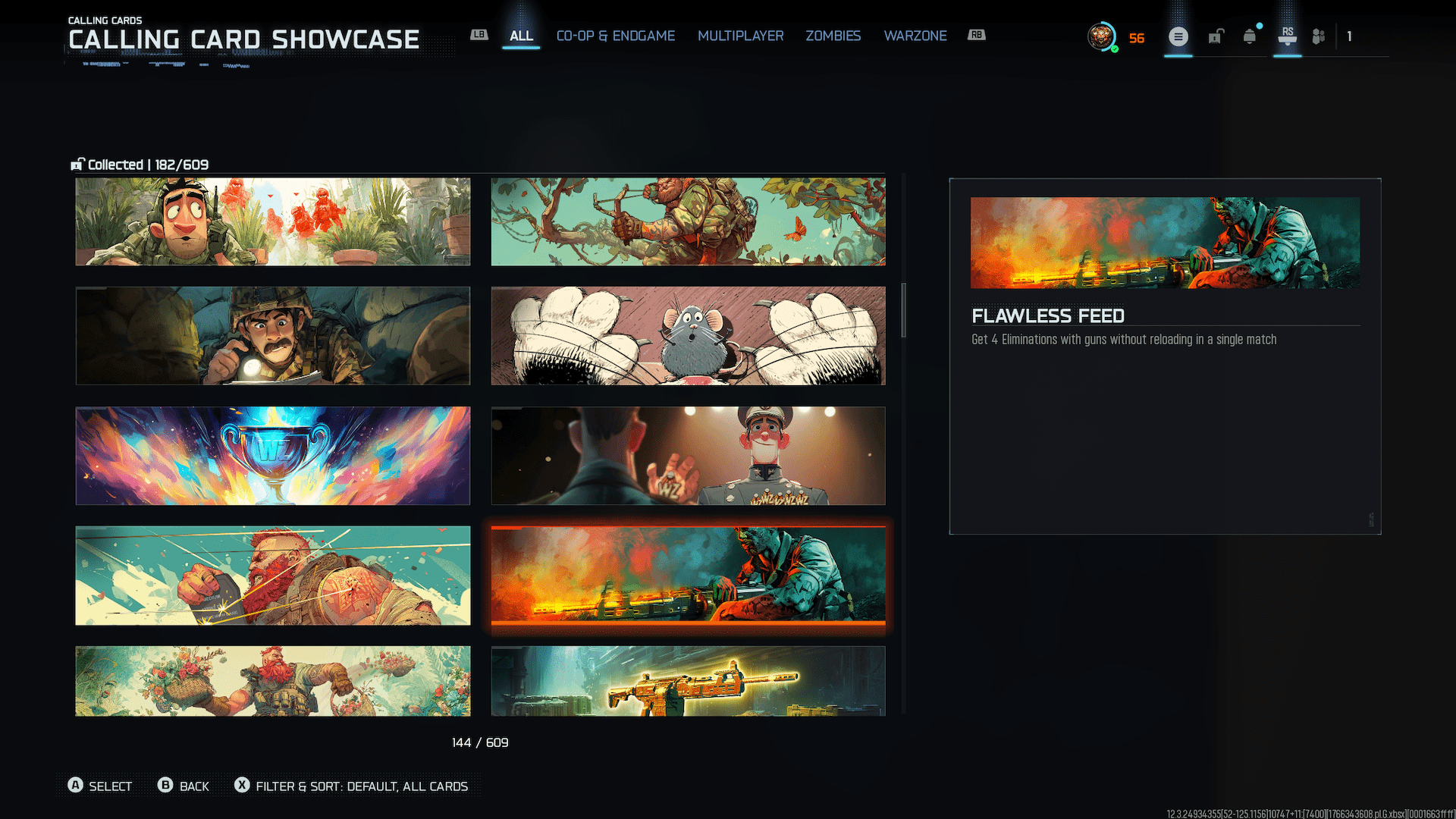This screenshot has width=1456, height=819.
Task: Open the notifications bell icon
Action: 1250,36
